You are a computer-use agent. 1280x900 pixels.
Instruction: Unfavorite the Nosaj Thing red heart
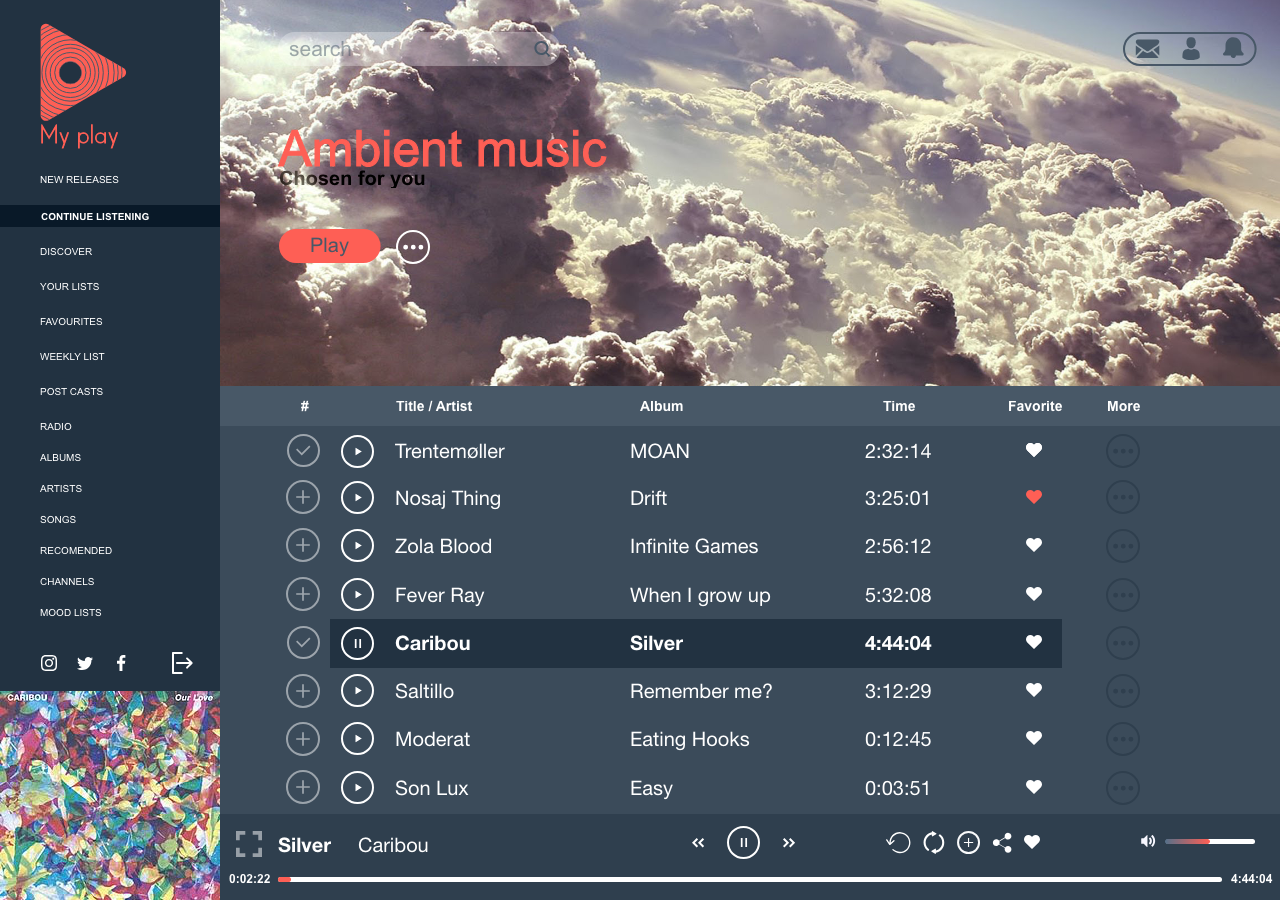[x=1034, y=497]
